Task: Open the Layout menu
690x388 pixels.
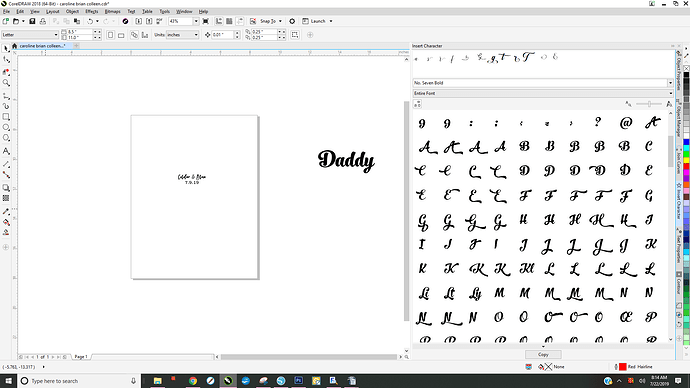Action: [52, 11]
